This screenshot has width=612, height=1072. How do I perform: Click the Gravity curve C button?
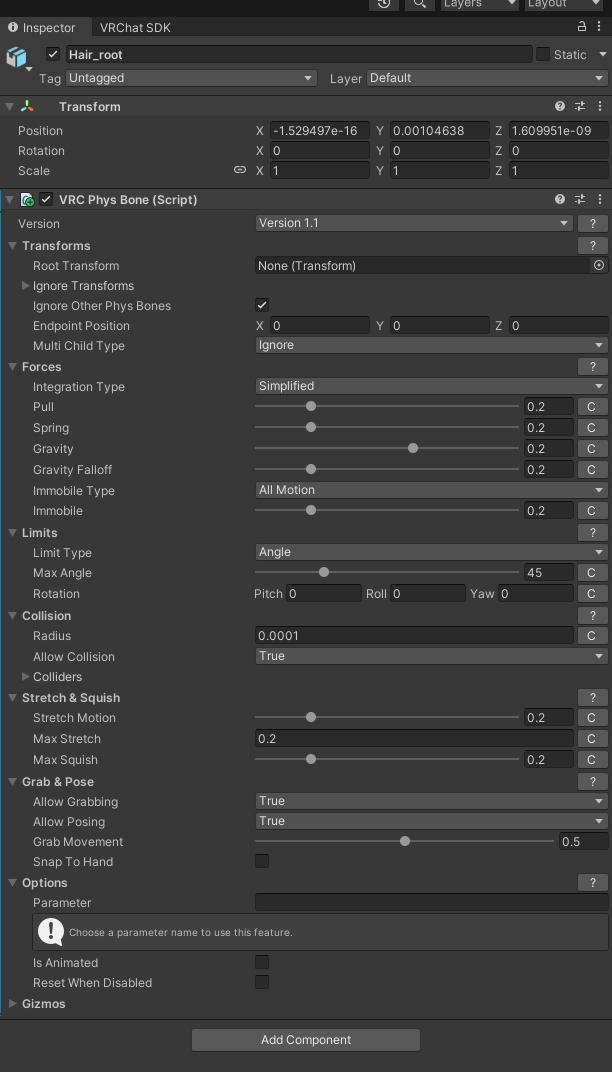592,448
